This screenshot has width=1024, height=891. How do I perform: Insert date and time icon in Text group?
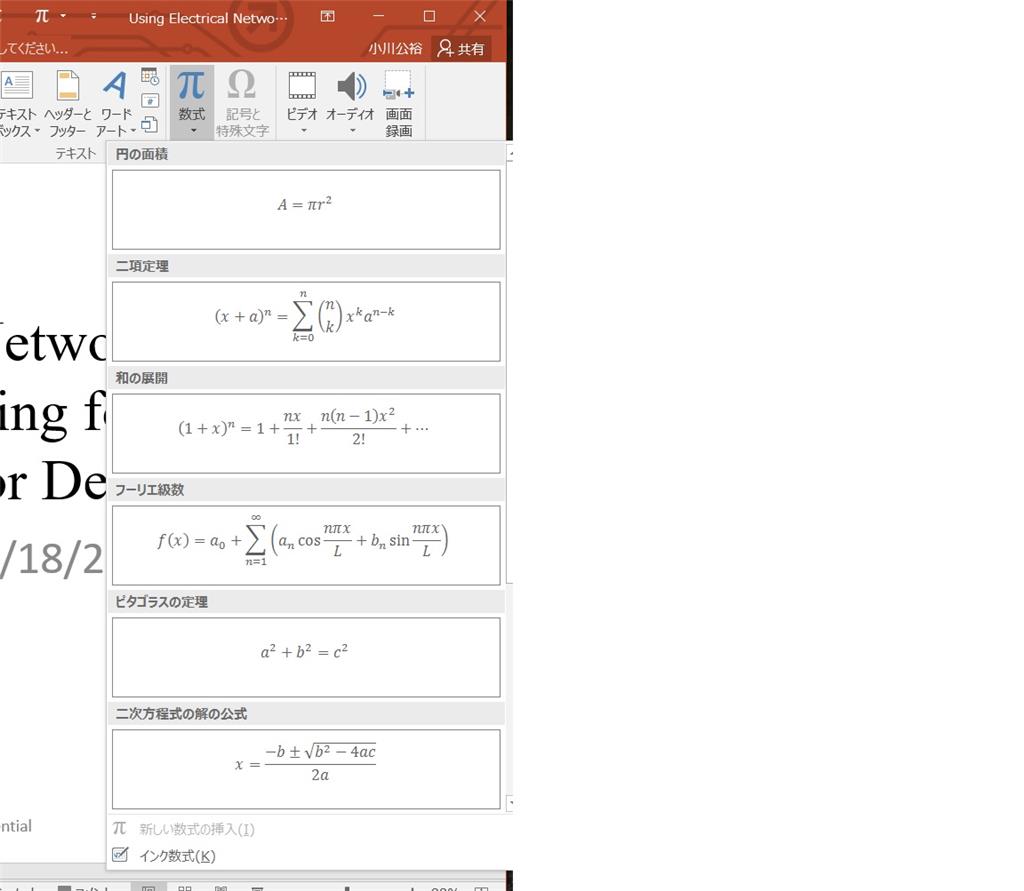tap(150, 77)
